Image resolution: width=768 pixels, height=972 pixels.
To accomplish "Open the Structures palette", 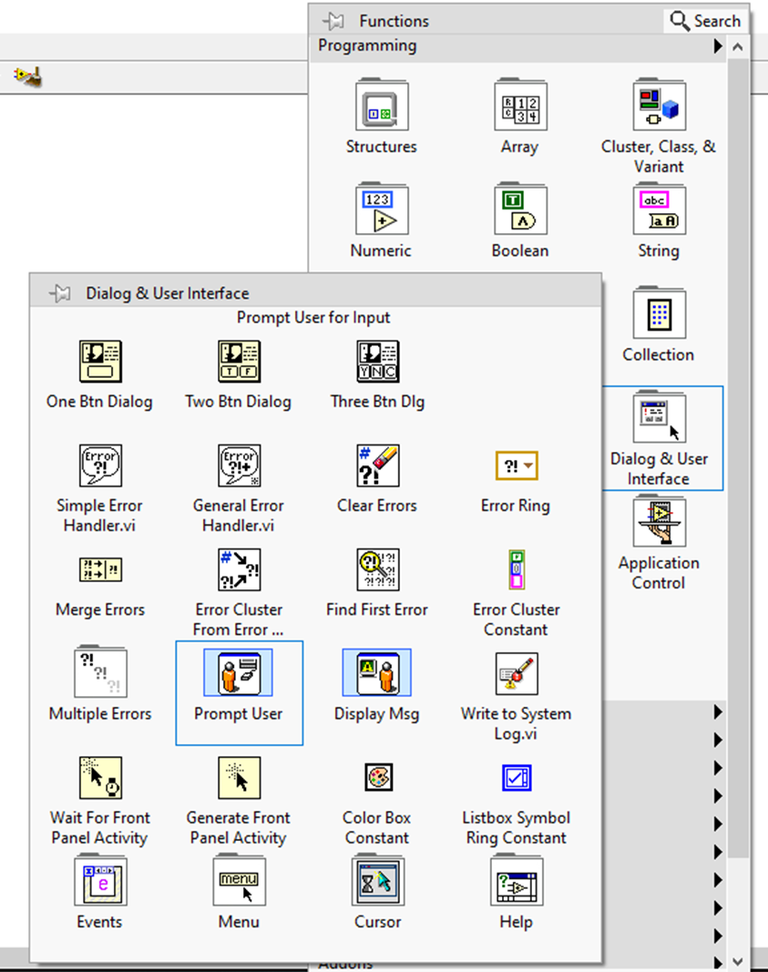I will pyautogui.click(x=381, y=105).
